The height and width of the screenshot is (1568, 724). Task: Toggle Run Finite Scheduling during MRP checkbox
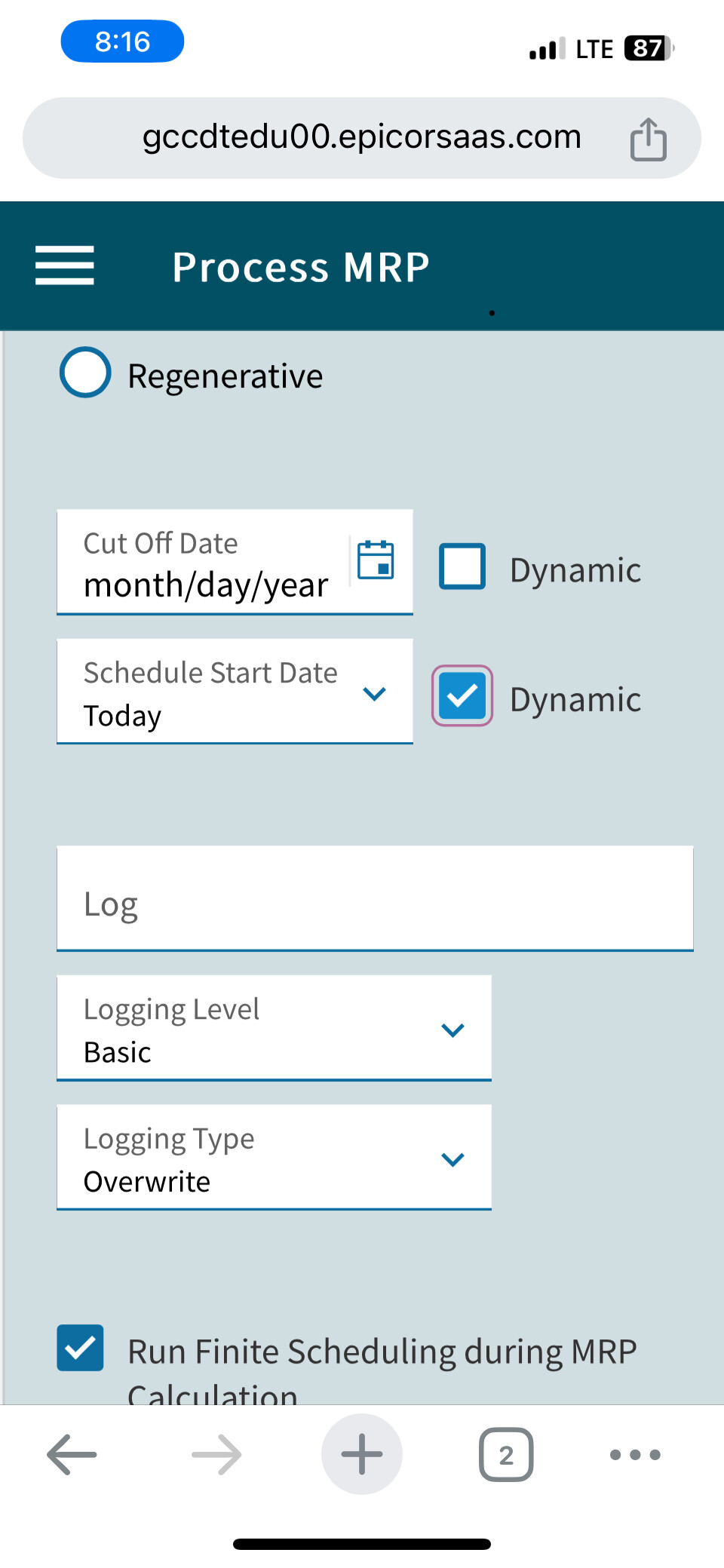point(80,1348)
